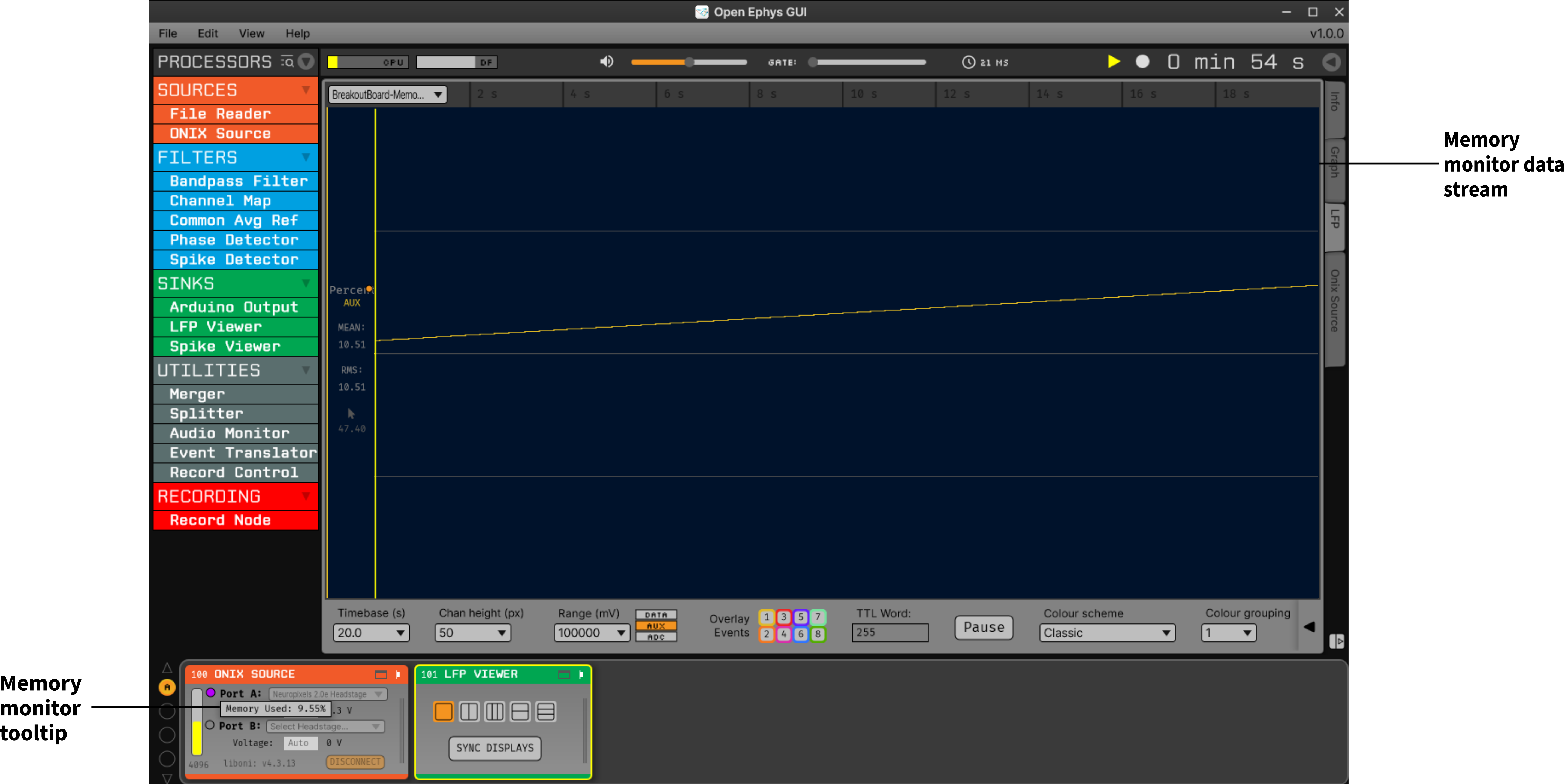
Task: Toggle DATA channel type button
Action: [x=656, y=615]
